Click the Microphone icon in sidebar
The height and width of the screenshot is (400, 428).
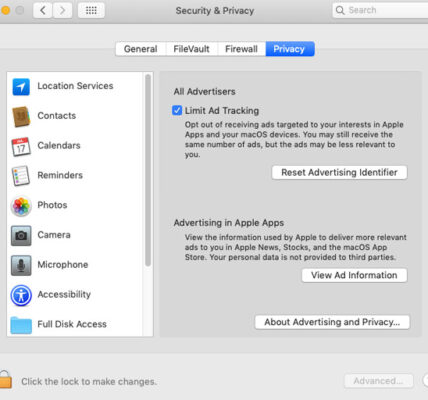point(21,265)
